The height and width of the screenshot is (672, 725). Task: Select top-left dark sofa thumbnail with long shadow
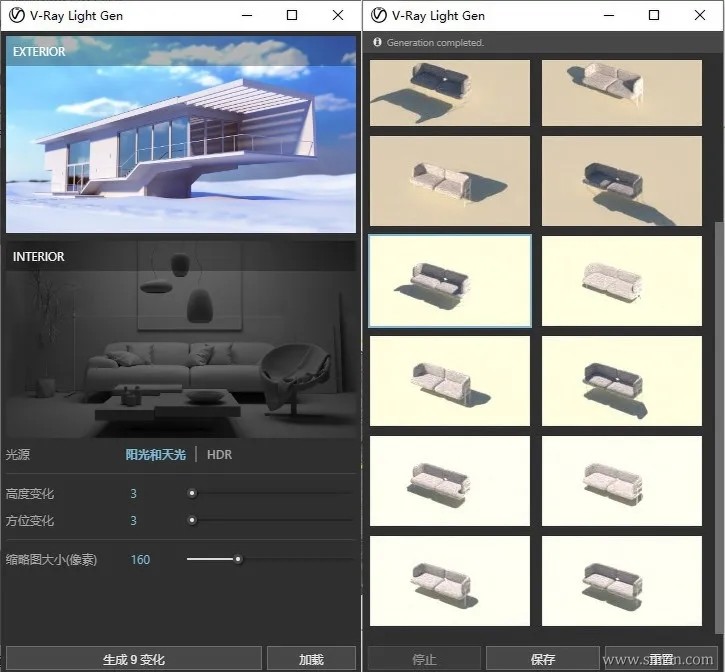pyautogui.click(x=450, y=92)
